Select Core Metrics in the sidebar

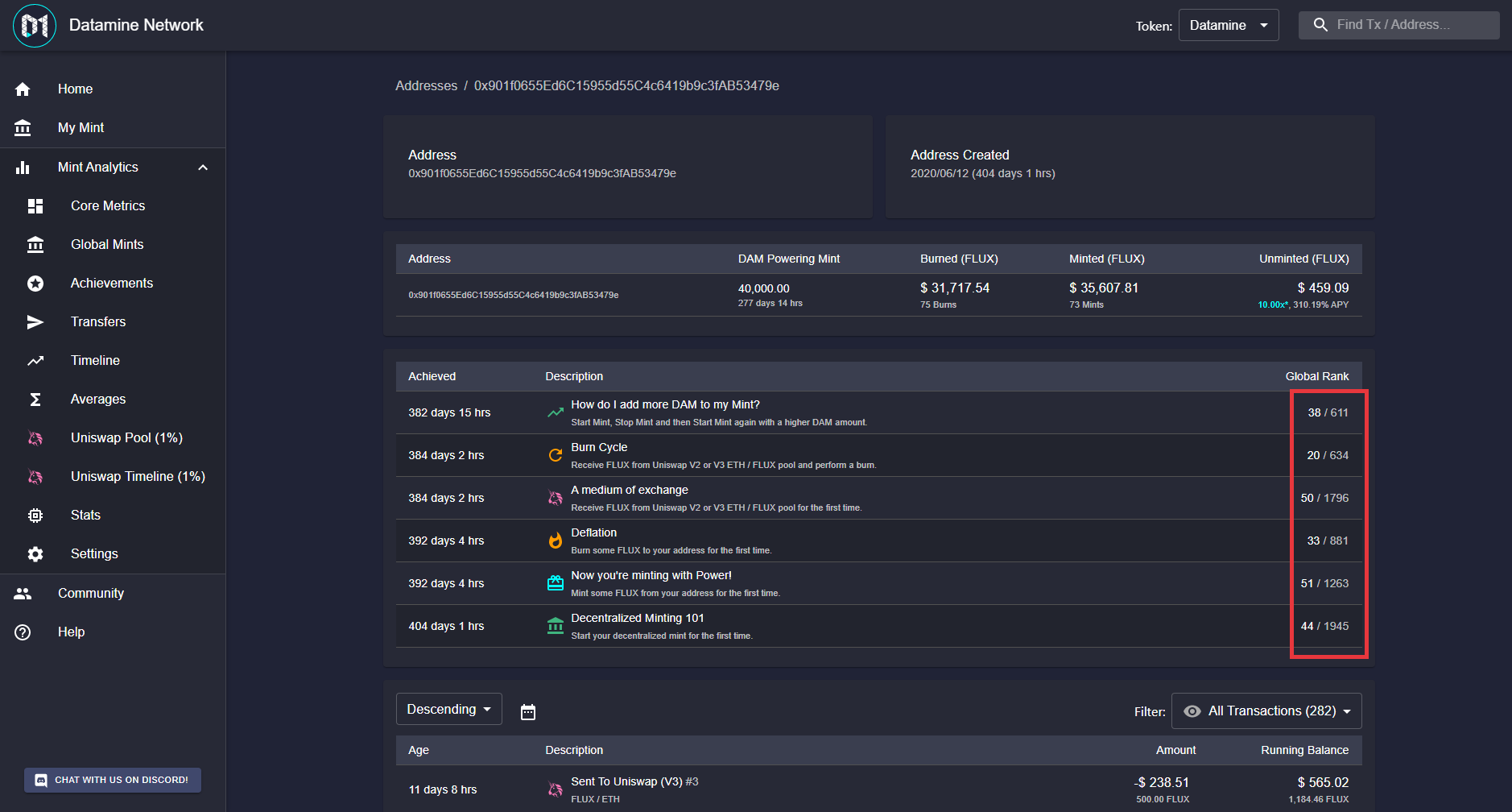point(113,206)
